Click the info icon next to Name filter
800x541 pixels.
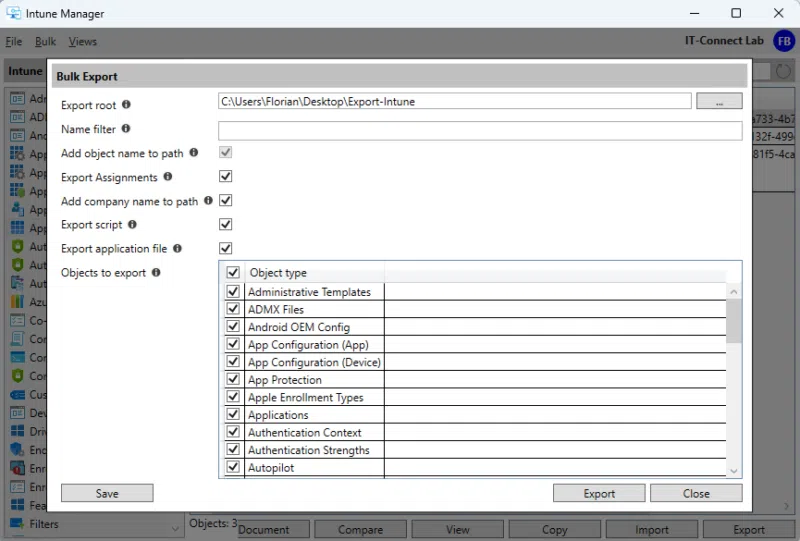(126, 129)
